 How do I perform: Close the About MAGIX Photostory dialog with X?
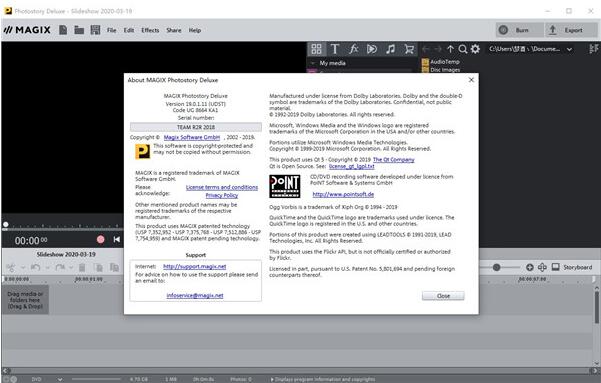point(471,80)
